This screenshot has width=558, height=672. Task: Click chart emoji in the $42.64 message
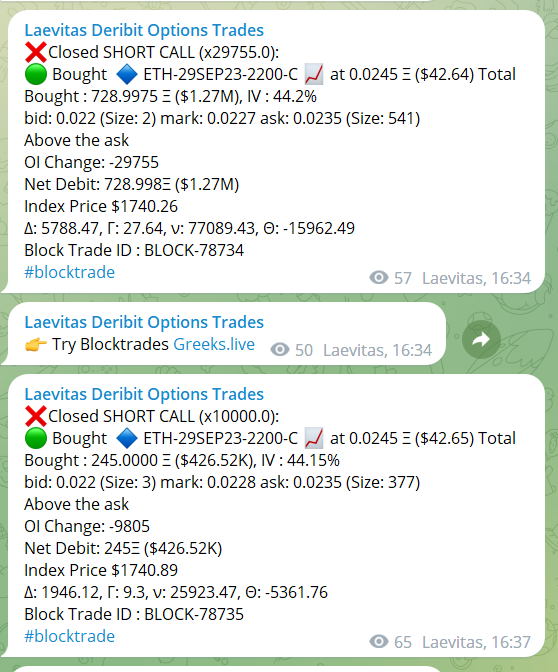click(x=314, y=75)
